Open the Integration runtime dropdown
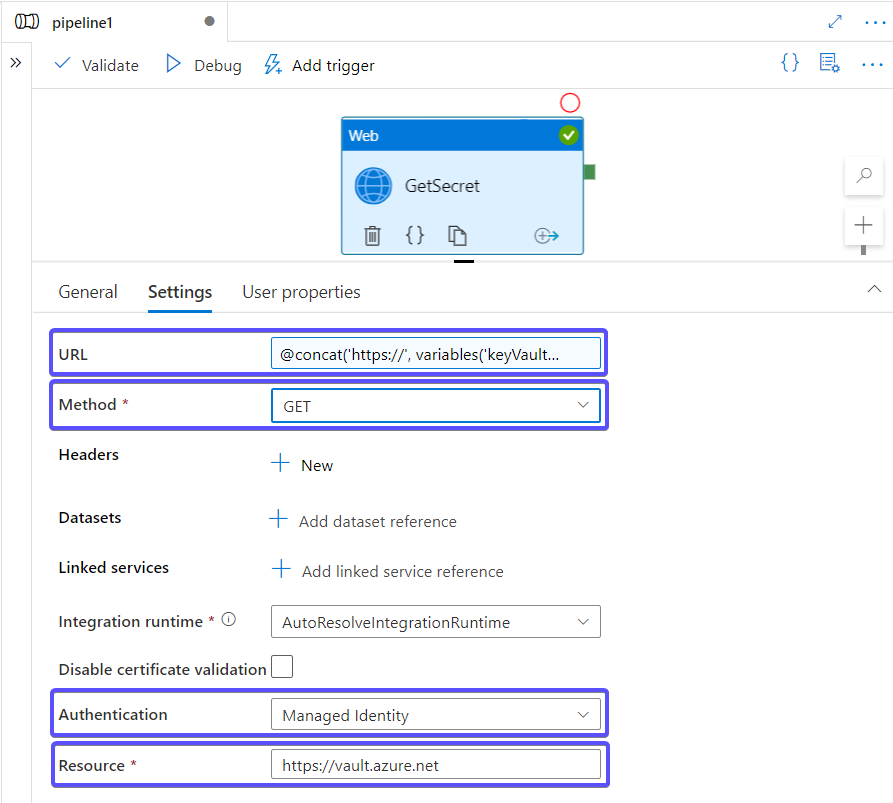The height and width of the screenshot is (803, 893). (435, 622)
